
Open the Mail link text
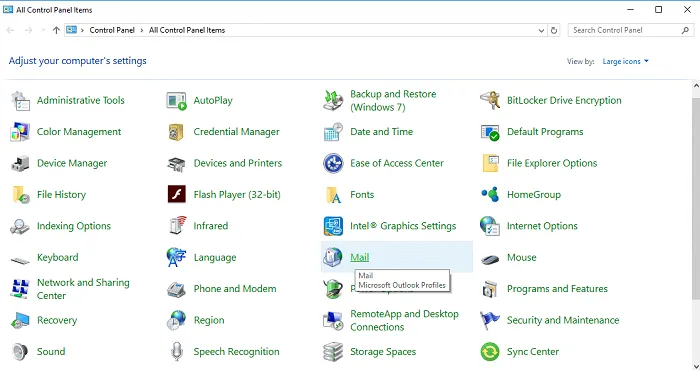[x=359, y=258]
